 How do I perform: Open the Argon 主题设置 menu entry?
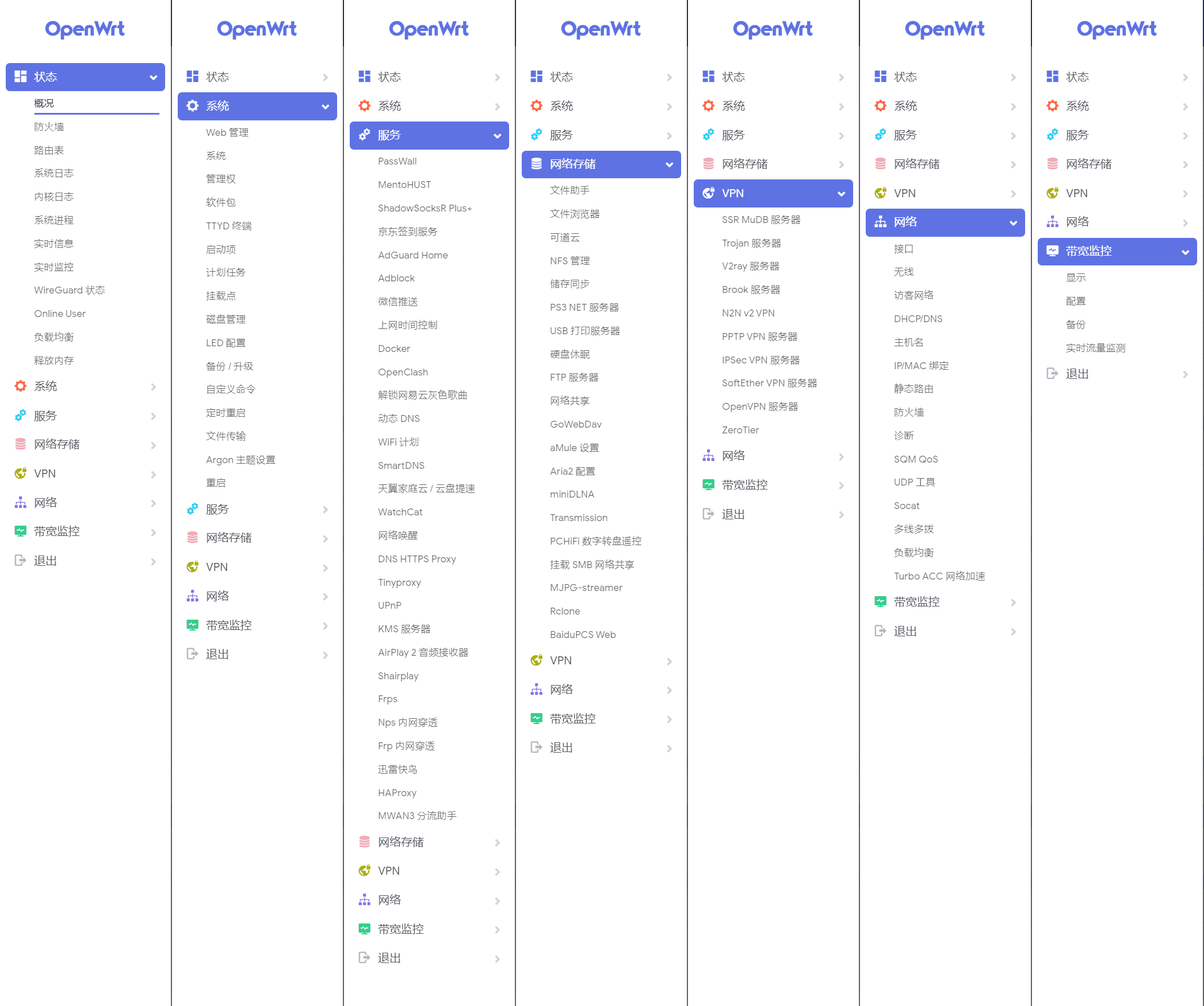[241, 460]
